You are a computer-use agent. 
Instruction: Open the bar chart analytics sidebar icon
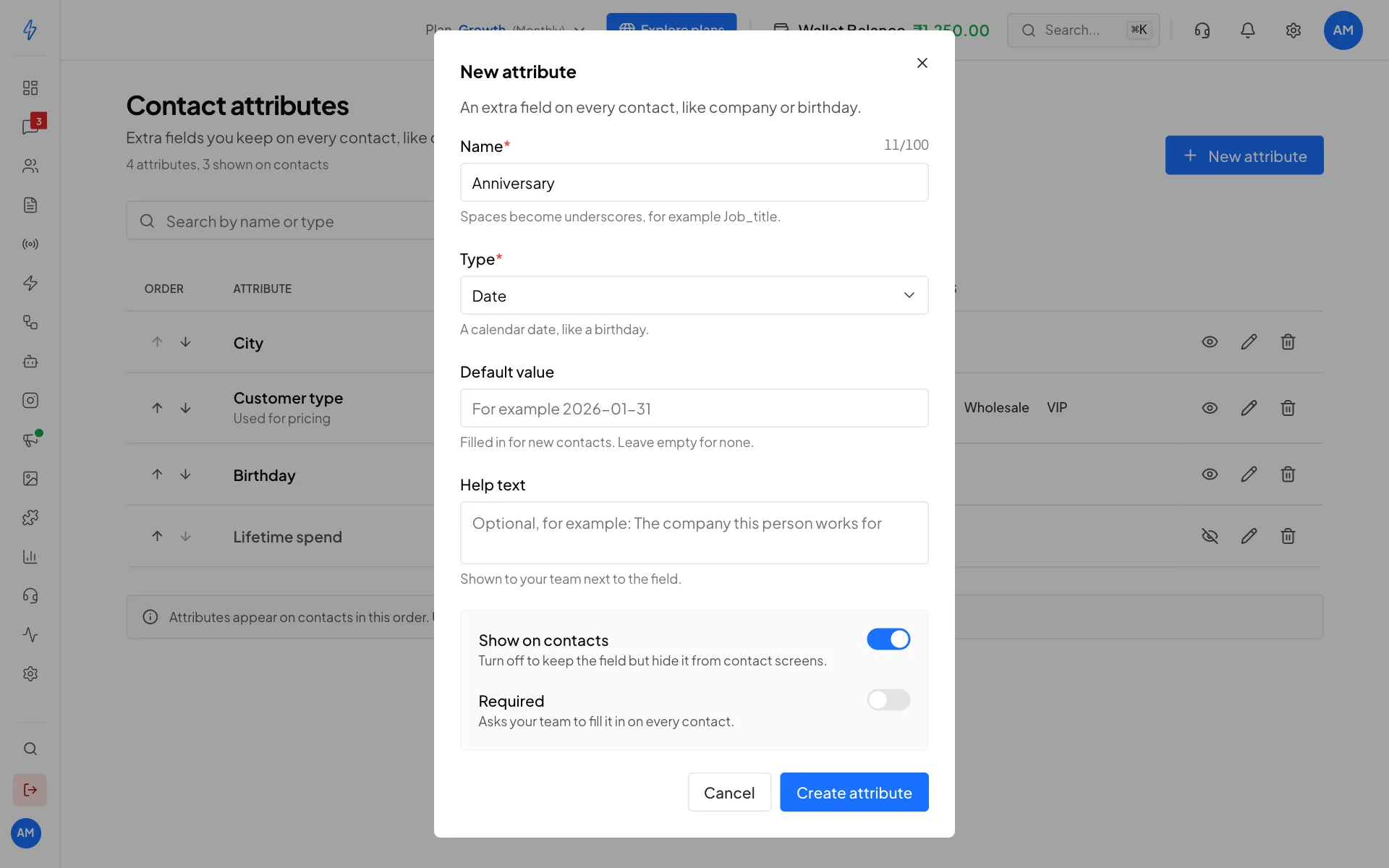(x=30, y=556)
